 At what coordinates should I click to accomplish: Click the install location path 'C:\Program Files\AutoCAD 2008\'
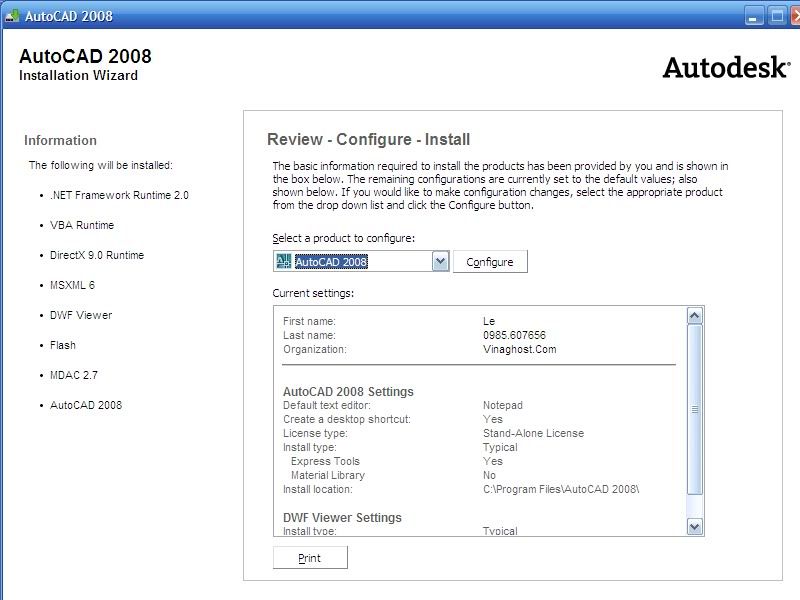[x=561, y=489]
